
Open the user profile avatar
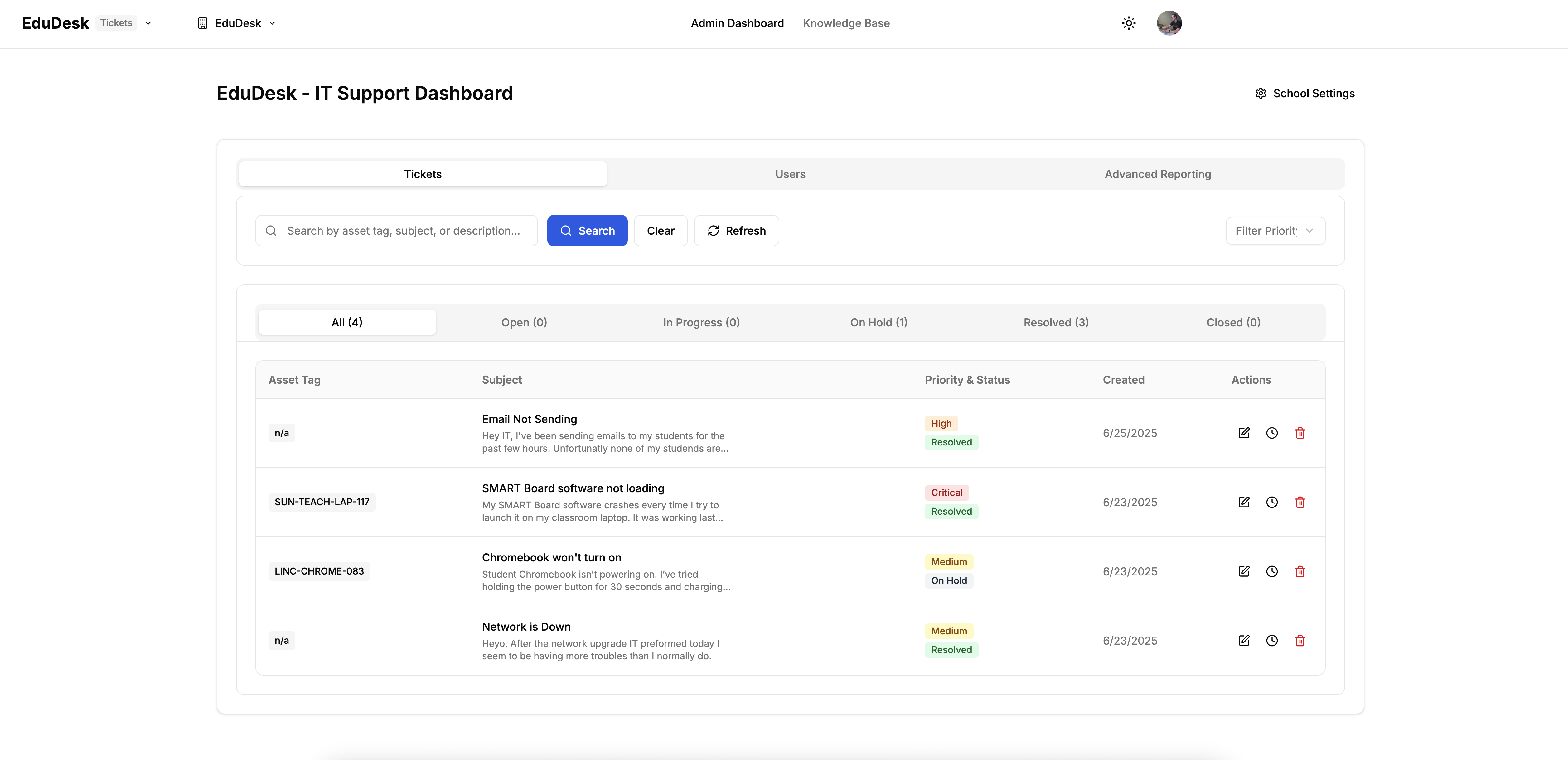[1169, 22]
